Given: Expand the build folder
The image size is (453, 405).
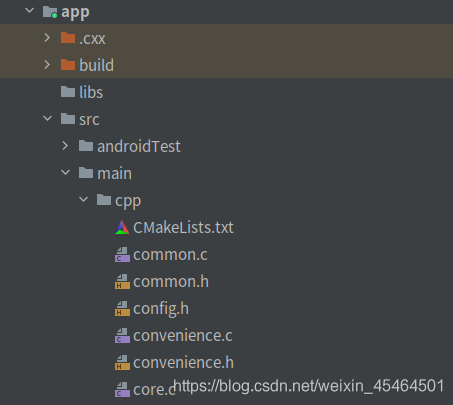Looking at the screenshot, I should [x=47, y=65].
